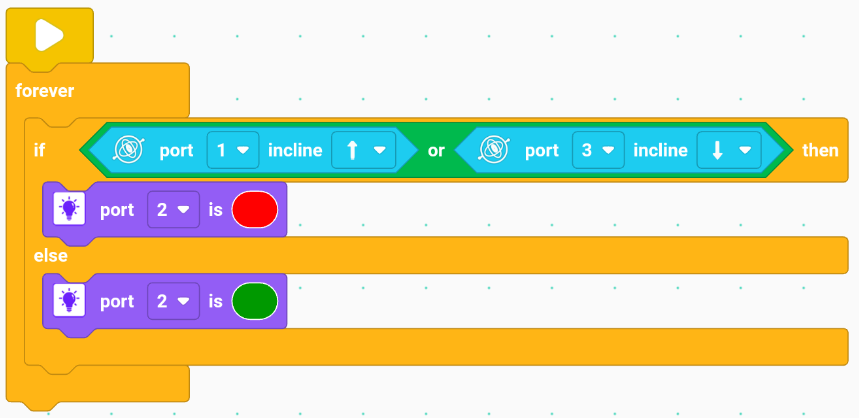The height and width of the screenshot is (418, 859).
Task: Expand the incline up direction dropdown arrow
Action: tap(379, 150)
